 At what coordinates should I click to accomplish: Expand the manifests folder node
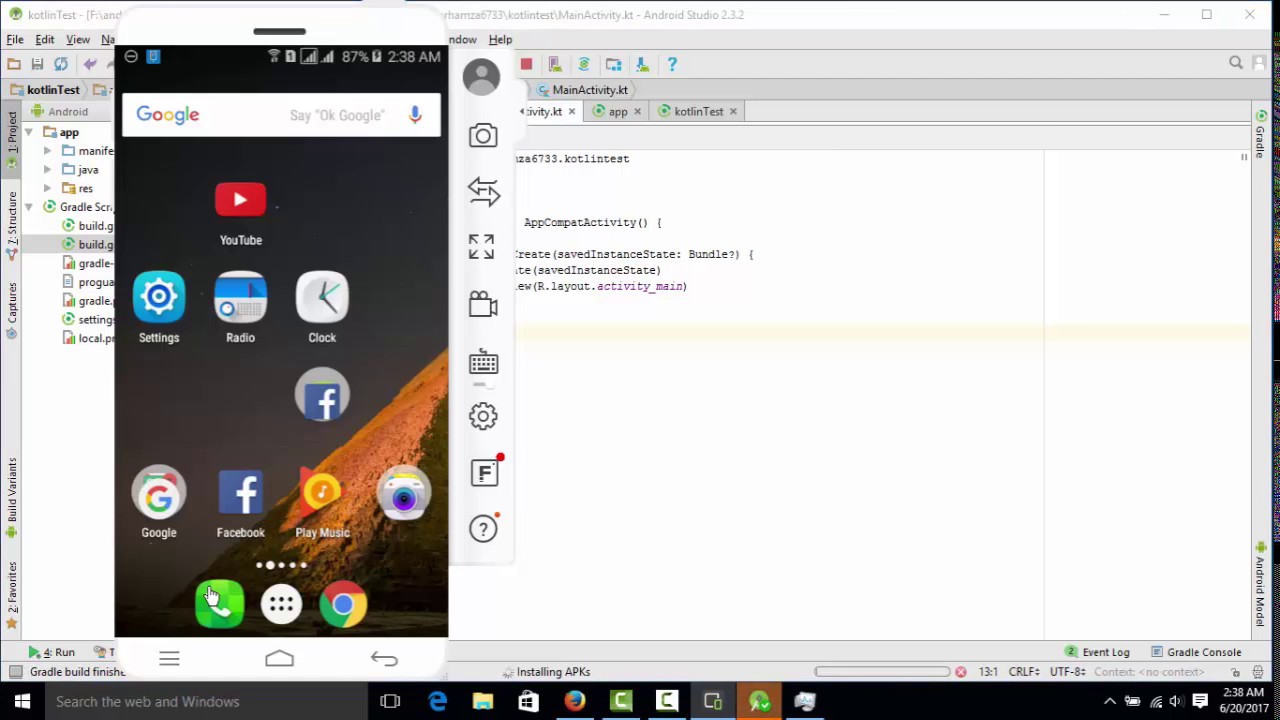[x=47, y=151]
